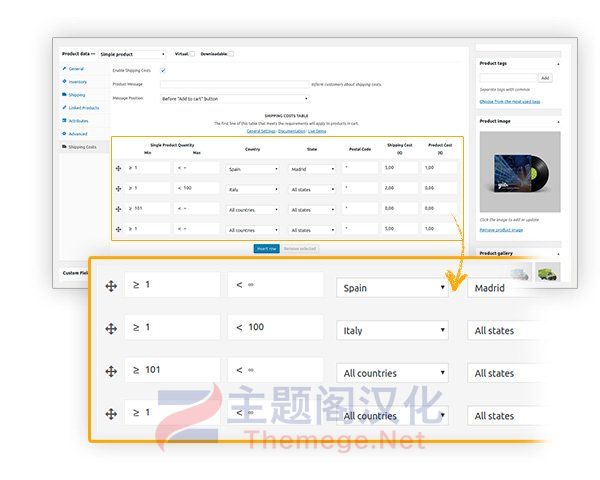This screenshot has width=600, height=480.
Task: Click move handle of the ≥ 101 row in small table
Action: pos(119,209)
